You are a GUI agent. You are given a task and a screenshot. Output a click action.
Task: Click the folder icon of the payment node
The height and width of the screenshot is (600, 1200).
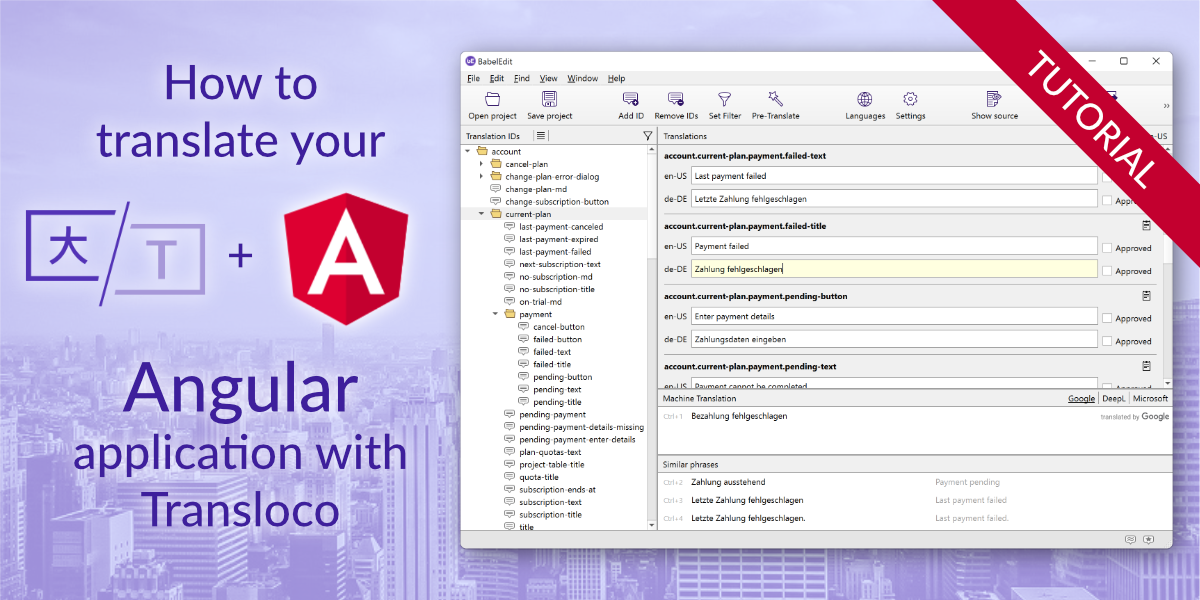(x=509, y=314)
